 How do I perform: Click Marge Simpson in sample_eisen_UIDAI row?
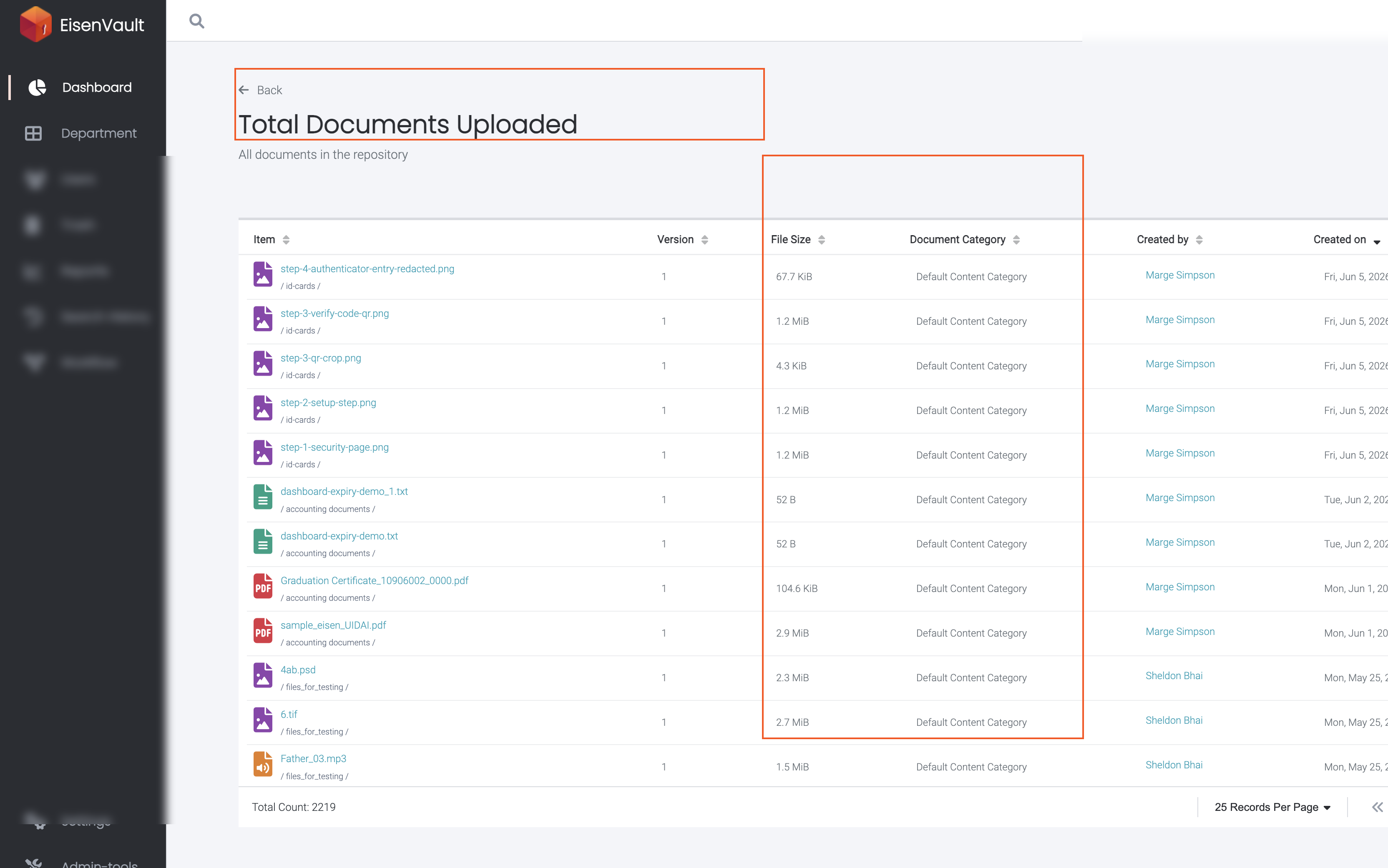(x=1180, y=632)
